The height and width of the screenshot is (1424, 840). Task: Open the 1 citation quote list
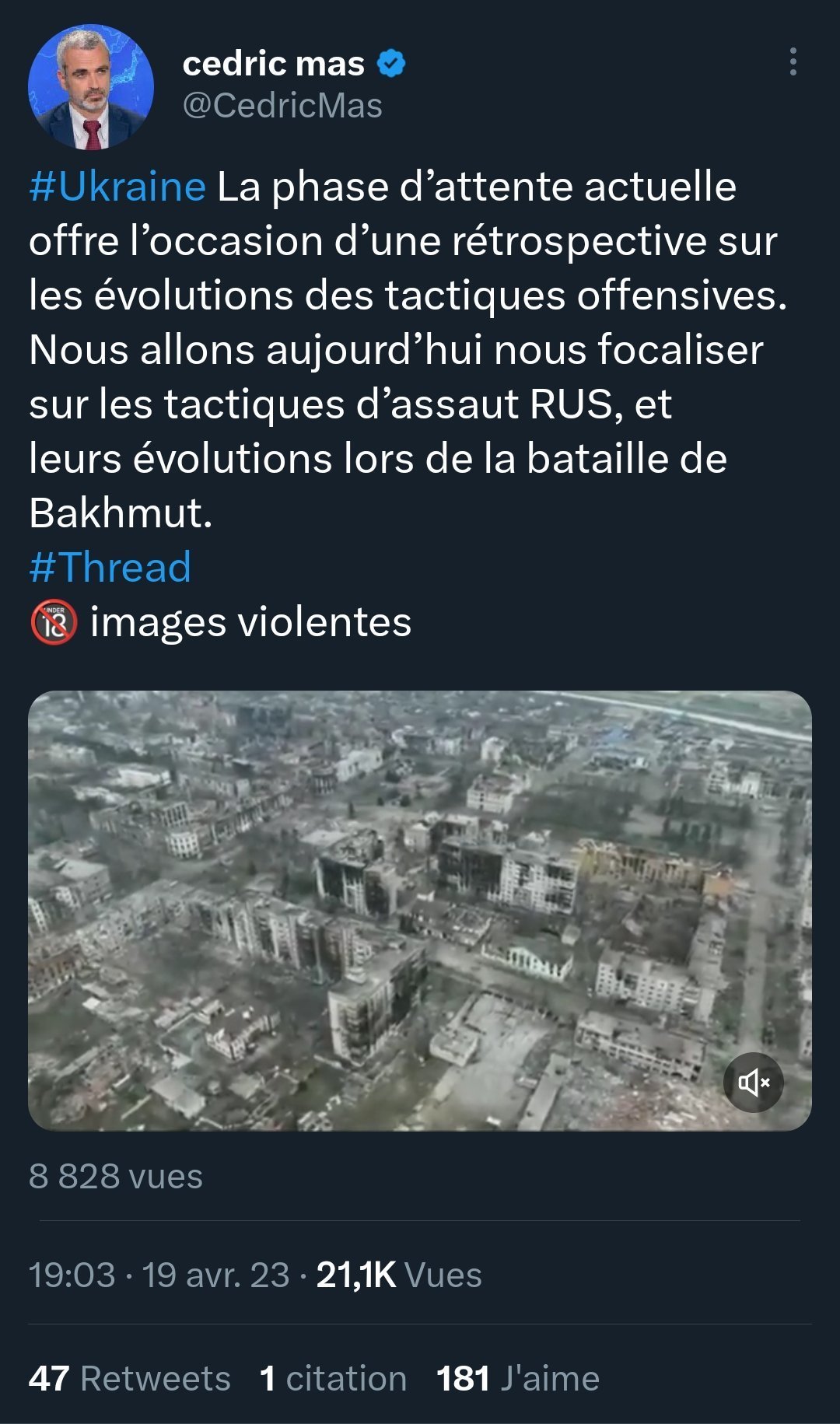coord(333,1378)
